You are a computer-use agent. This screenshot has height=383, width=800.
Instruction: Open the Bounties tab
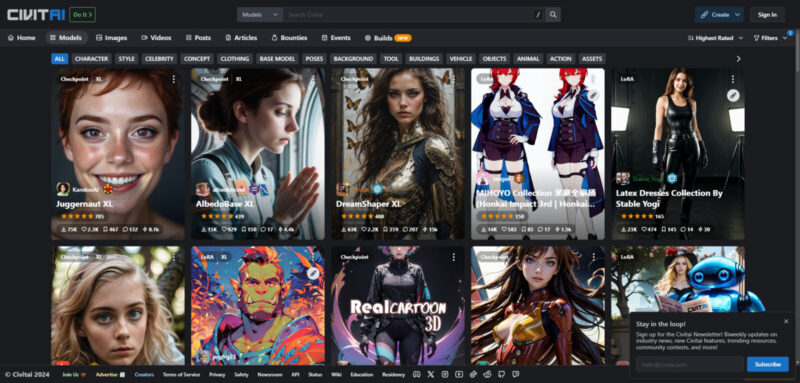pyautogui.click(x=289, y=38)
